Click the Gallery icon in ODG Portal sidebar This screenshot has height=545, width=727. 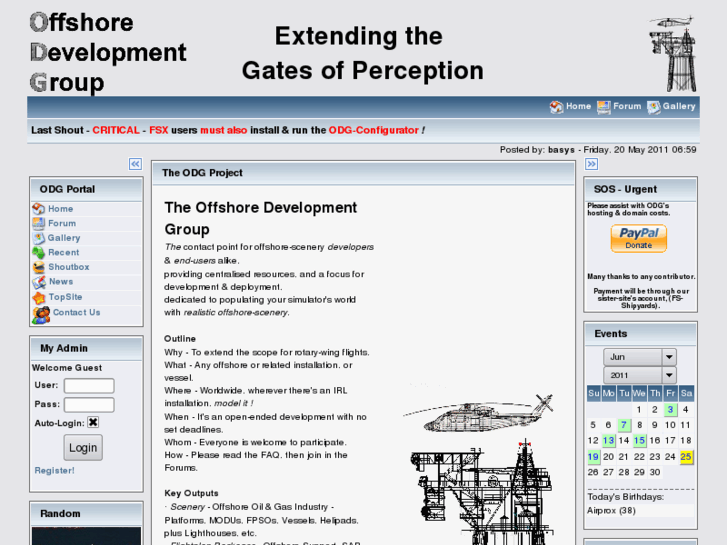(x=38, y=238)
